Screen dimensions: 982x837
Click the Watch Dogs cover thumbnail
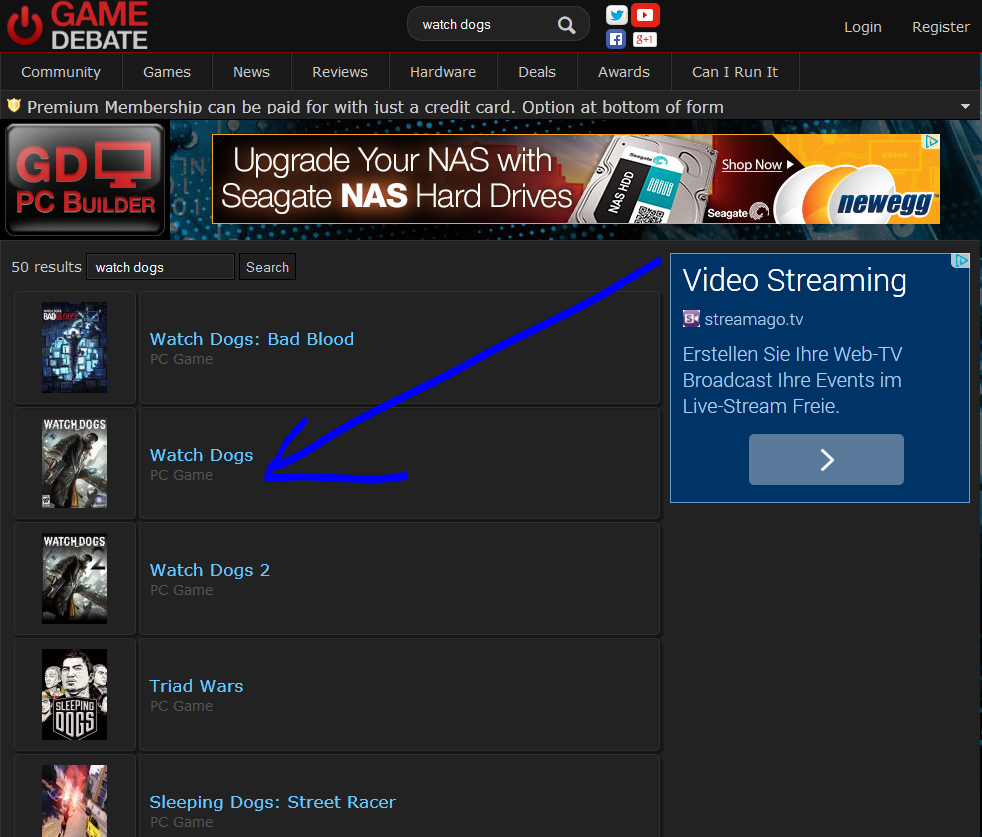pyautogui.click(x=75, y=463)
